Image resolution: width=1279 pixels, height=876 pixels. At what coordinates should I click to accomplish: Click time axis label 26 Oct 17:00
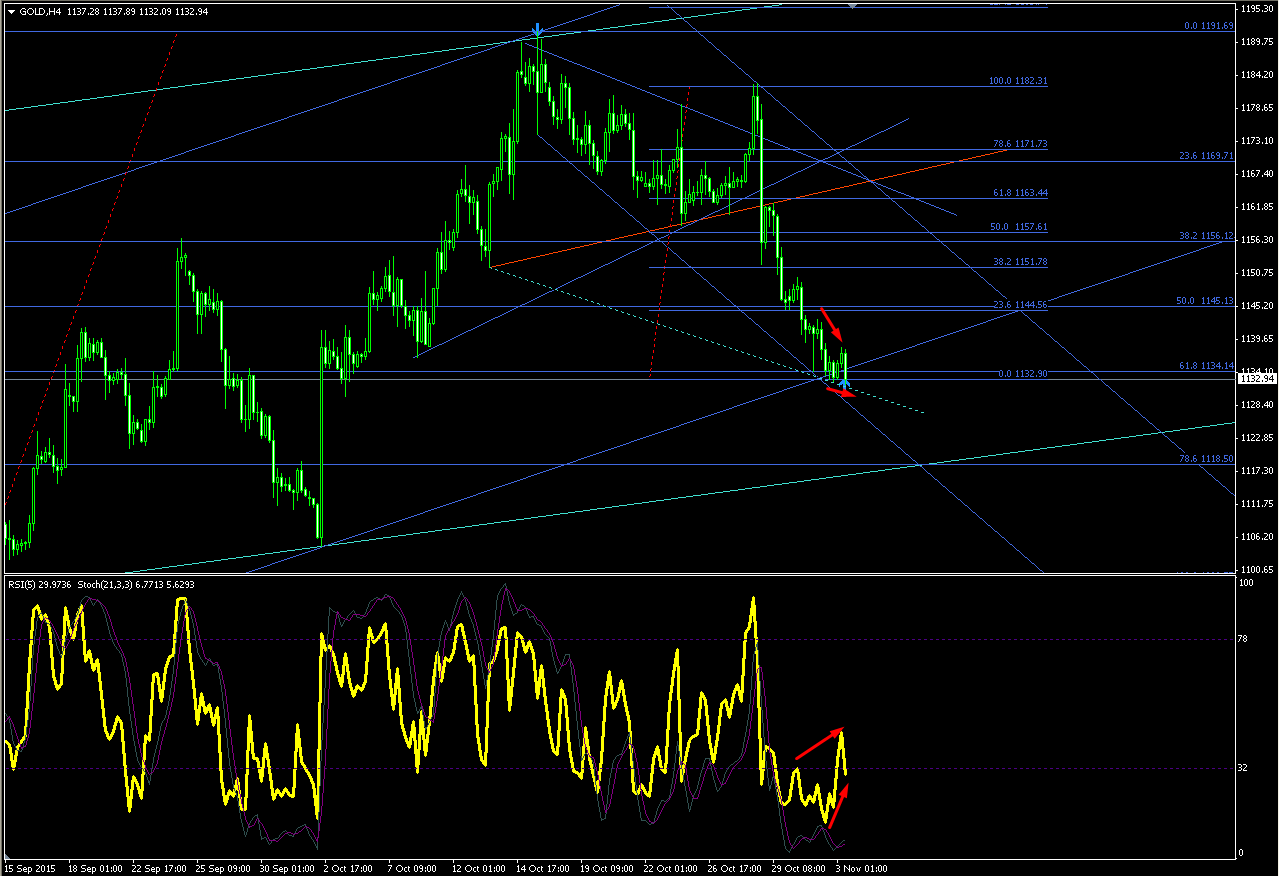(734, 868)
